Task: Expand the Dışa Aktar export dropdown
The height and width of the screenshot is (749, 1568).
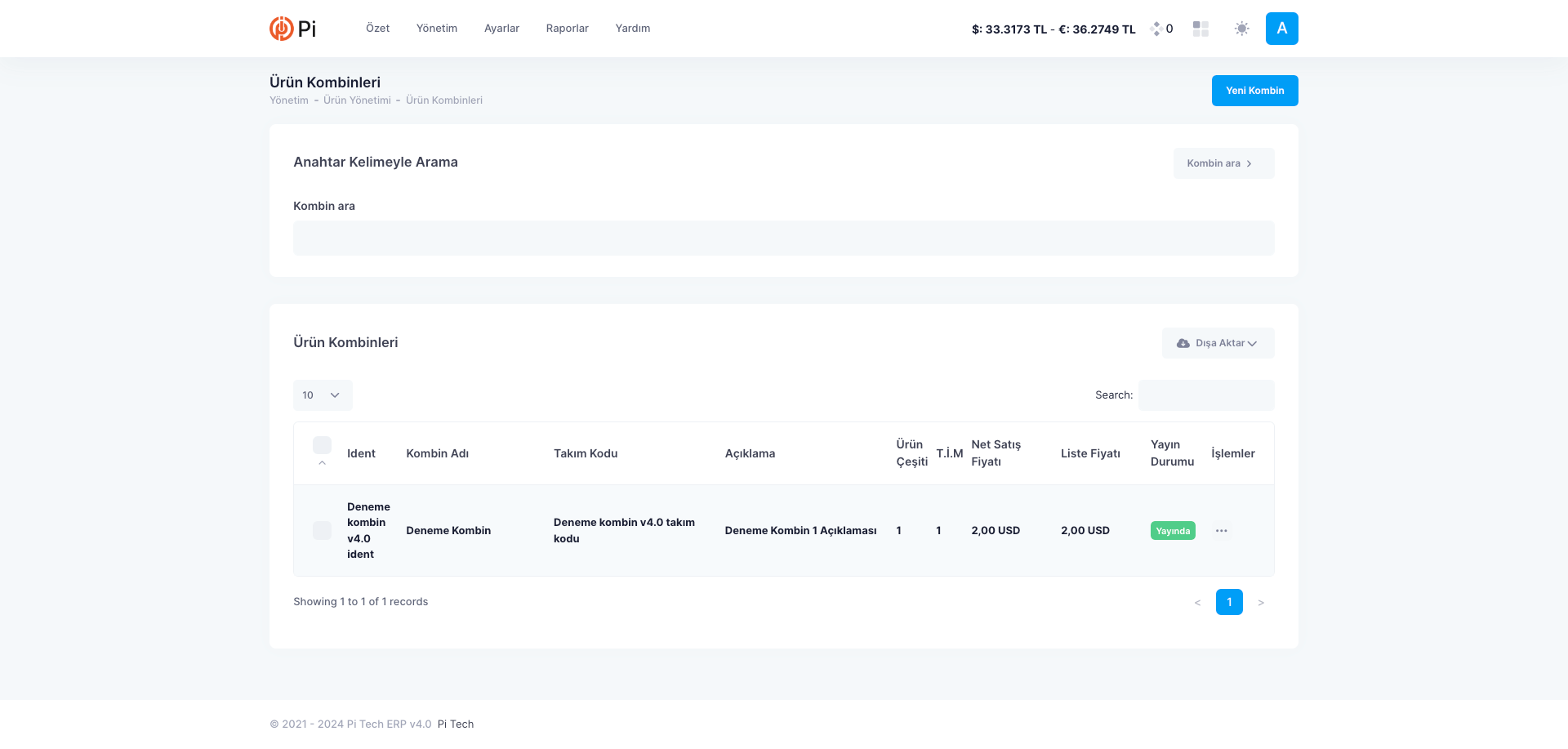Action: pos(1218,343)
